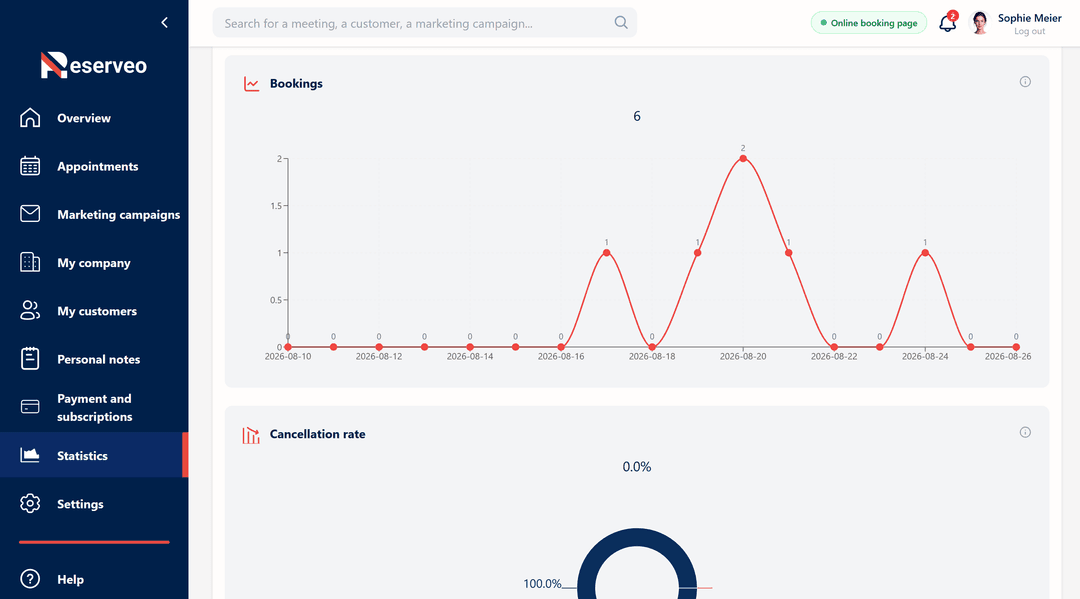Viewport: 1080px width, 599px height.
Task: Open the Overview page
Action: coord(83,118)
